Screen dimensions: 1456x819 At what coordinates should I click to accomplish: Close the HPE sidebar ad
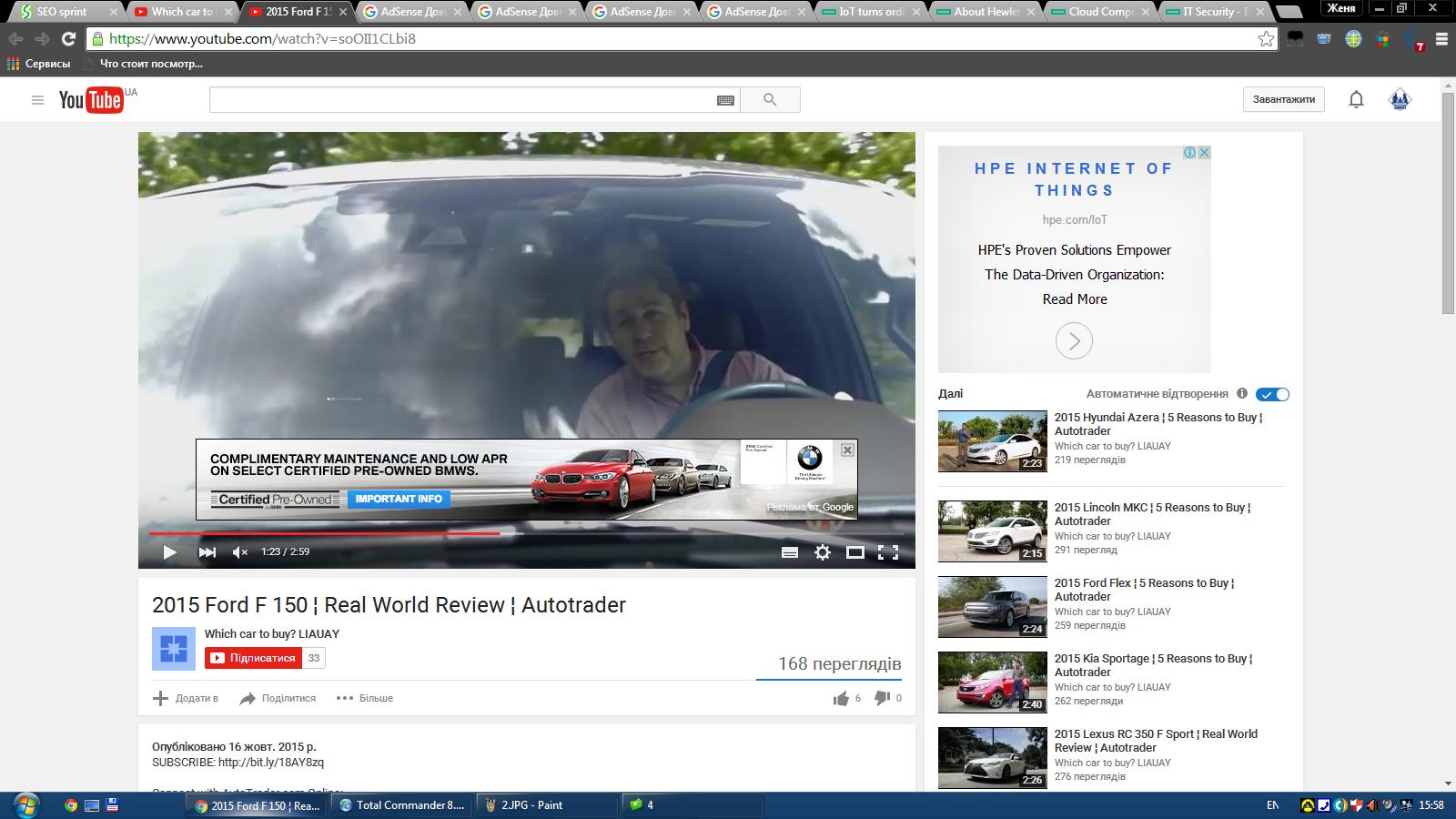1203,153
